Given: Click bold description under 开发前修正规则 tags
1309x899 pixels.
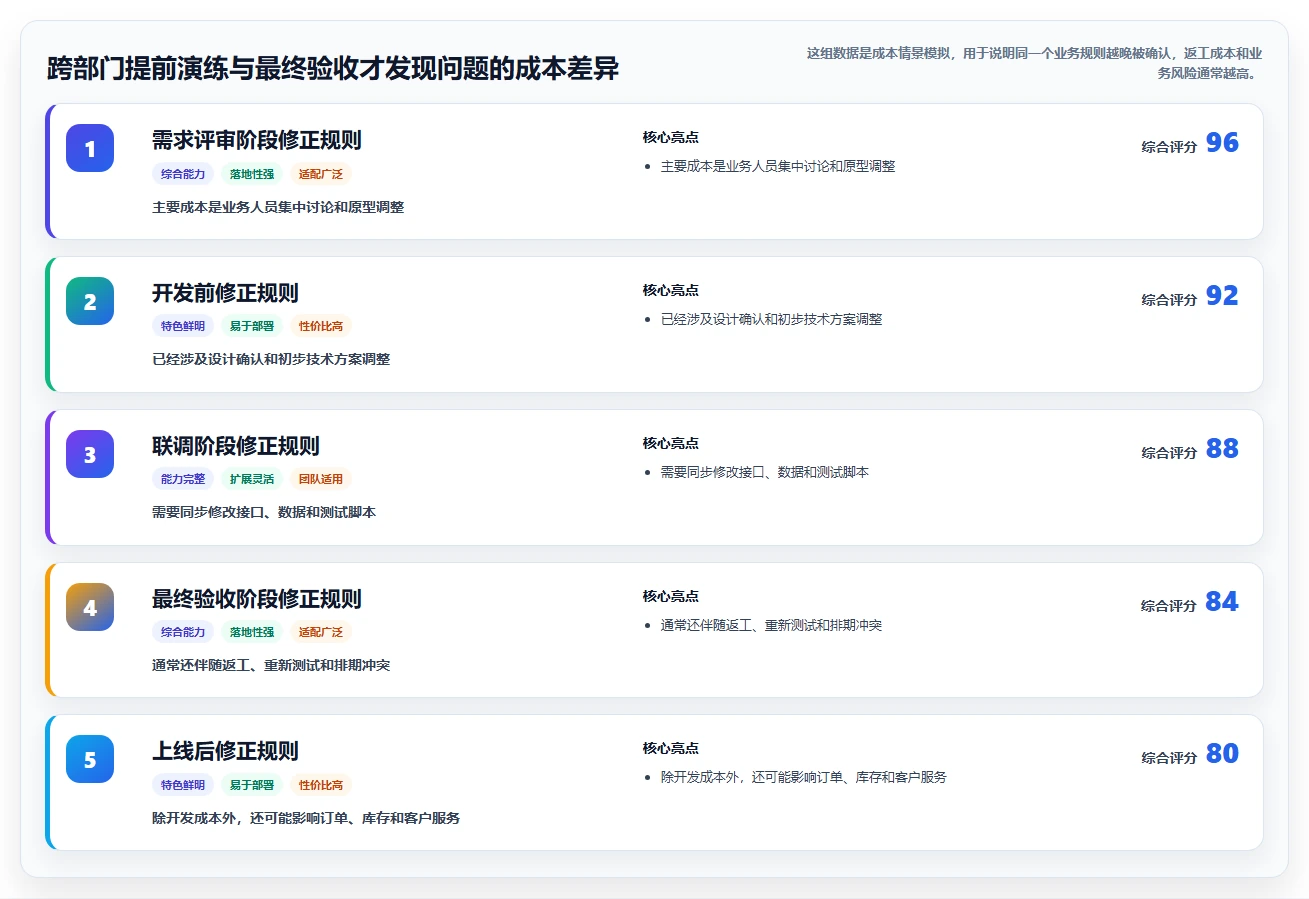Looking at the screenshot, I should pyautogui.click(x=271, y=359).
